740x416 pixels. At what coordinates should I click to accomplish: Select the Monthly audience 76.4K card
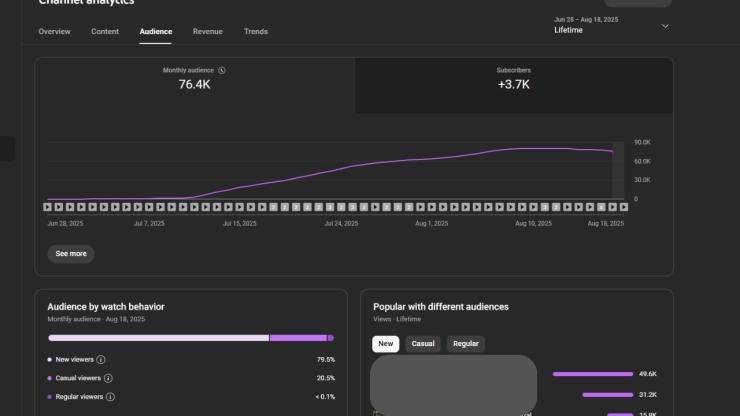(x=194, y=85)
